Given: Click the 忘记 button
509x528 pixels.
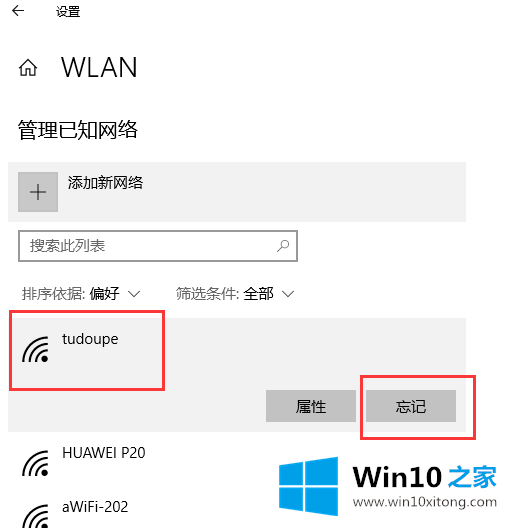Looking at the screenshot, I should 411,406.
